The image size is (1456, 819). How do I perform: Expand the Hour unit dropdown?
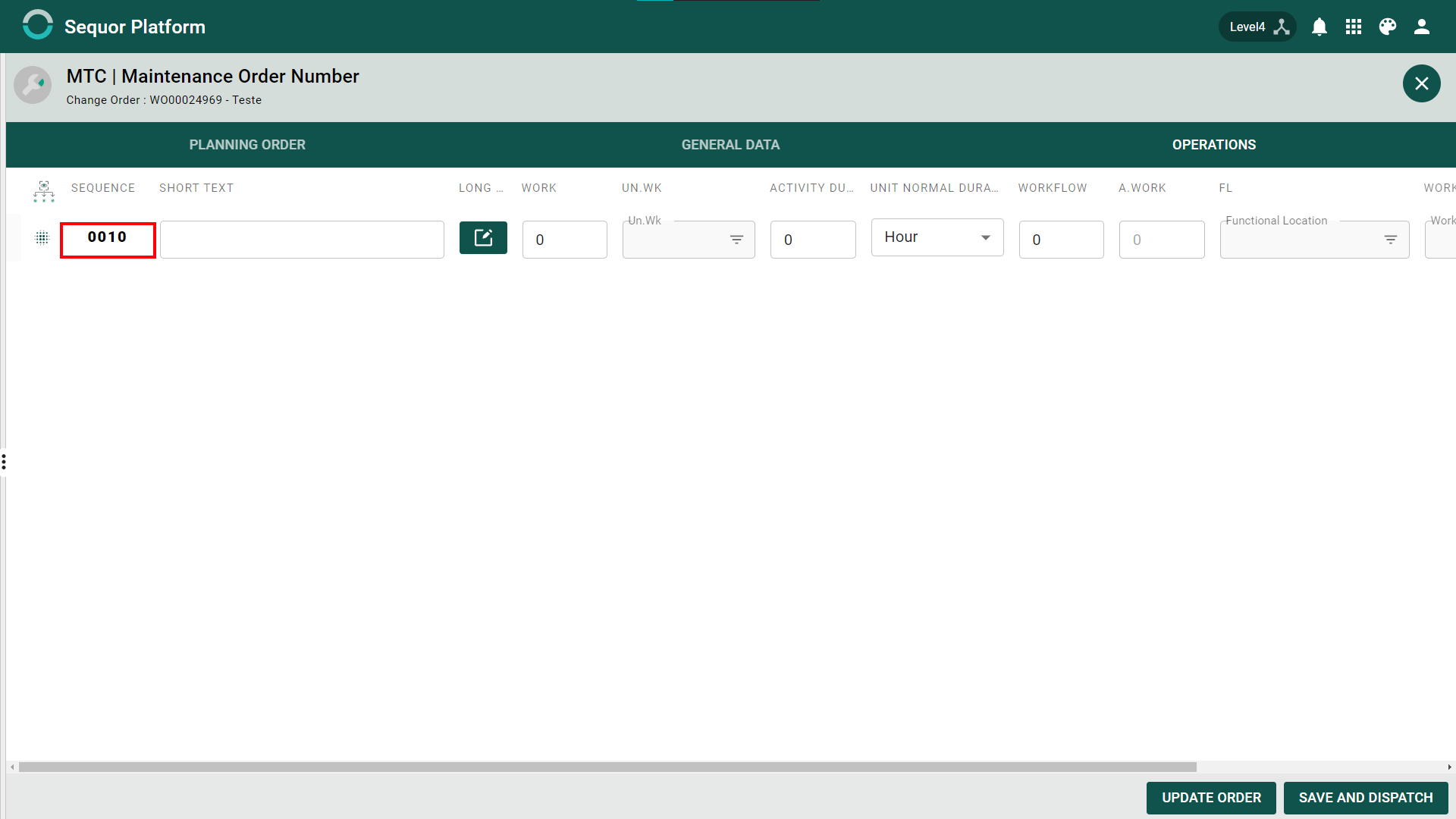click(937, 237)
